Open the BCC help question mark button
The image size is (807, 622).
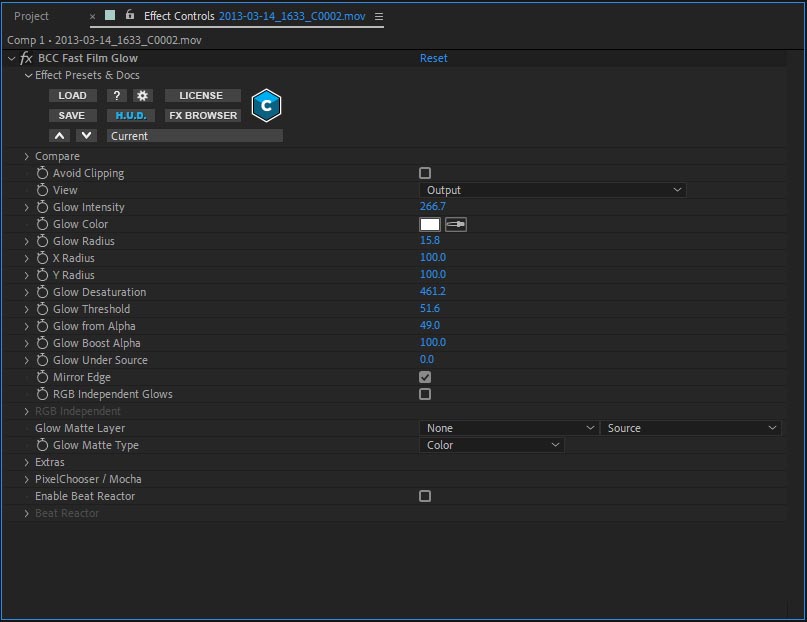coord(117,96)
